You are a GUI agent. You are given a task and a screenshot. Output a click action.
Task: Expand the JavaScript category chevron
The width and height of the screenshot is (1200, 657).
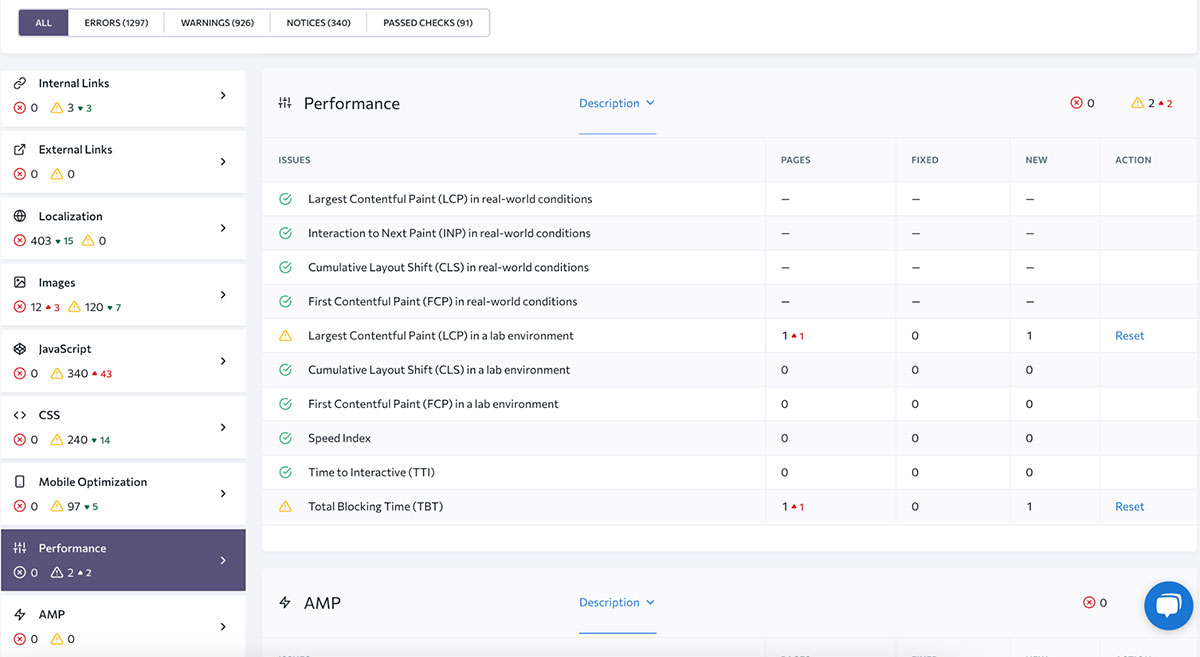click(x=223, y=361)
